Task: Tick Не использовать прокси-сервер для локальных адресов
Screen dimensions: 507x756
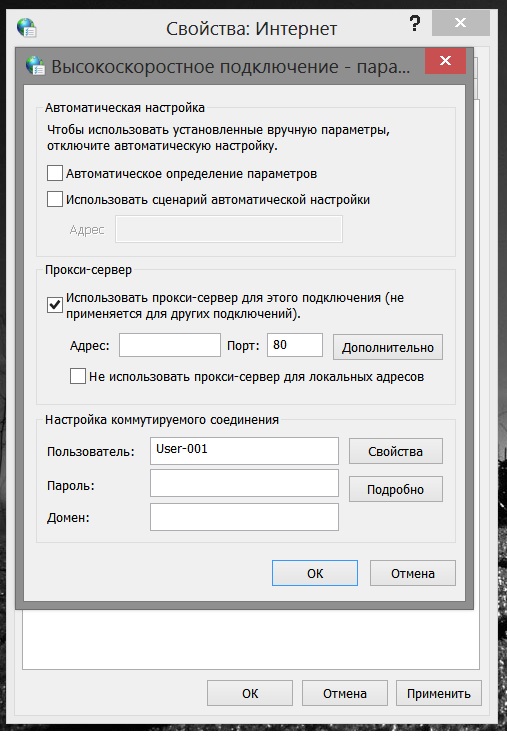Action: (x=78, y=376)
